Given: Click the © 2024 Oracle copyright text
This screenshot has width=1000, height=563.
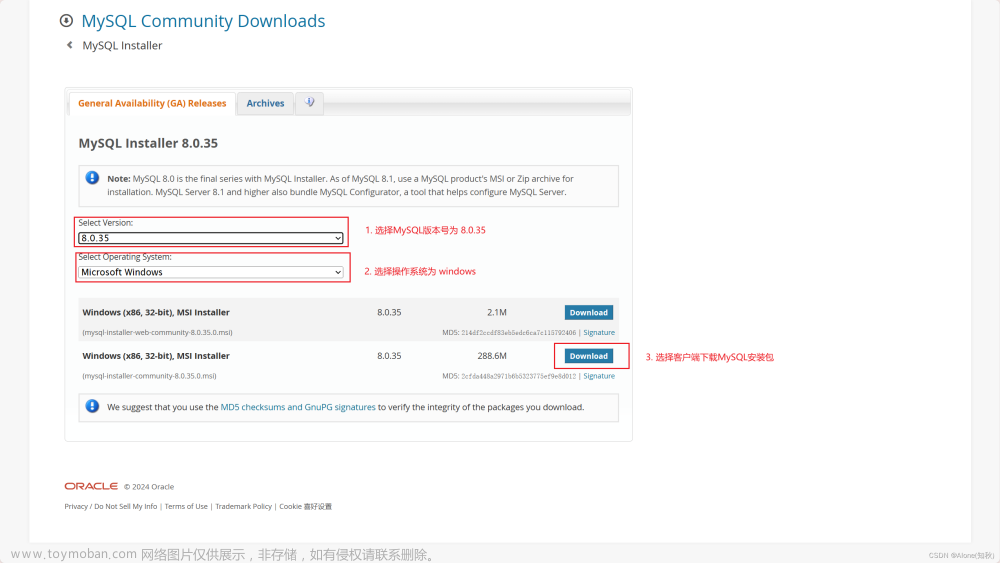Looking at the screenshot, I should (149, 486).
